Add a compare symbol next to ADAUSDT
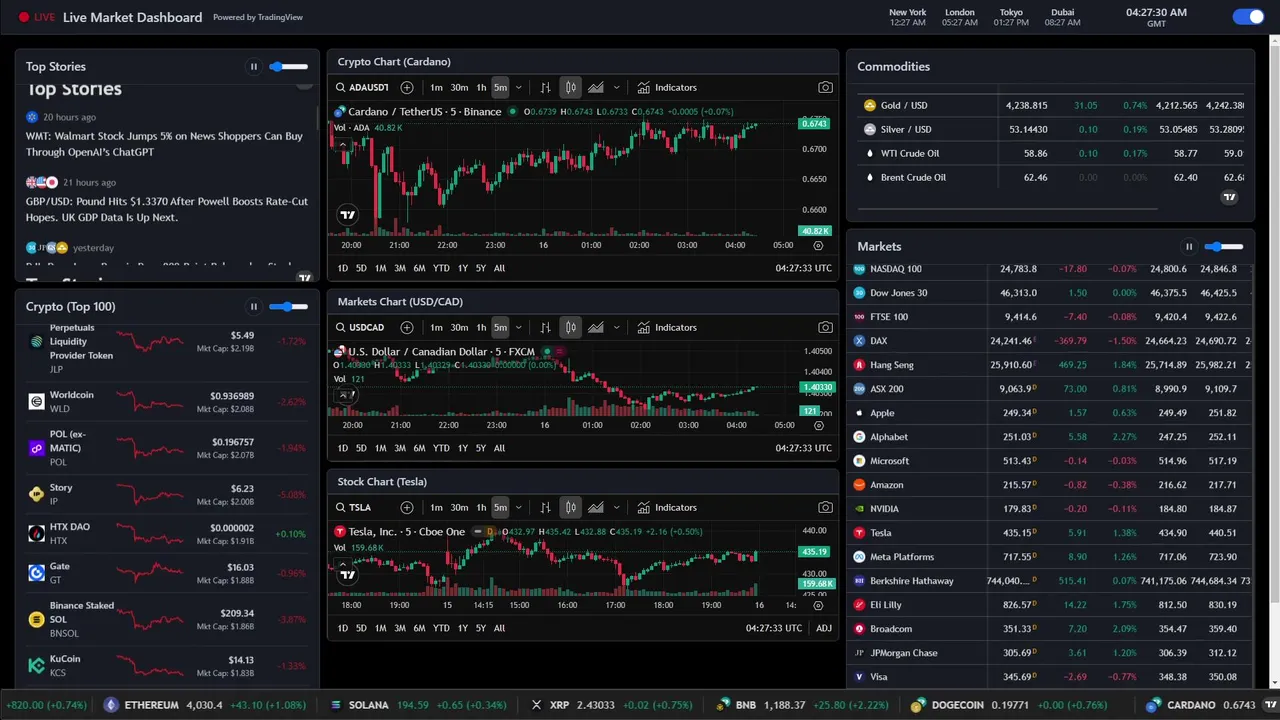The image size is (1280, 720). [407, 88]
